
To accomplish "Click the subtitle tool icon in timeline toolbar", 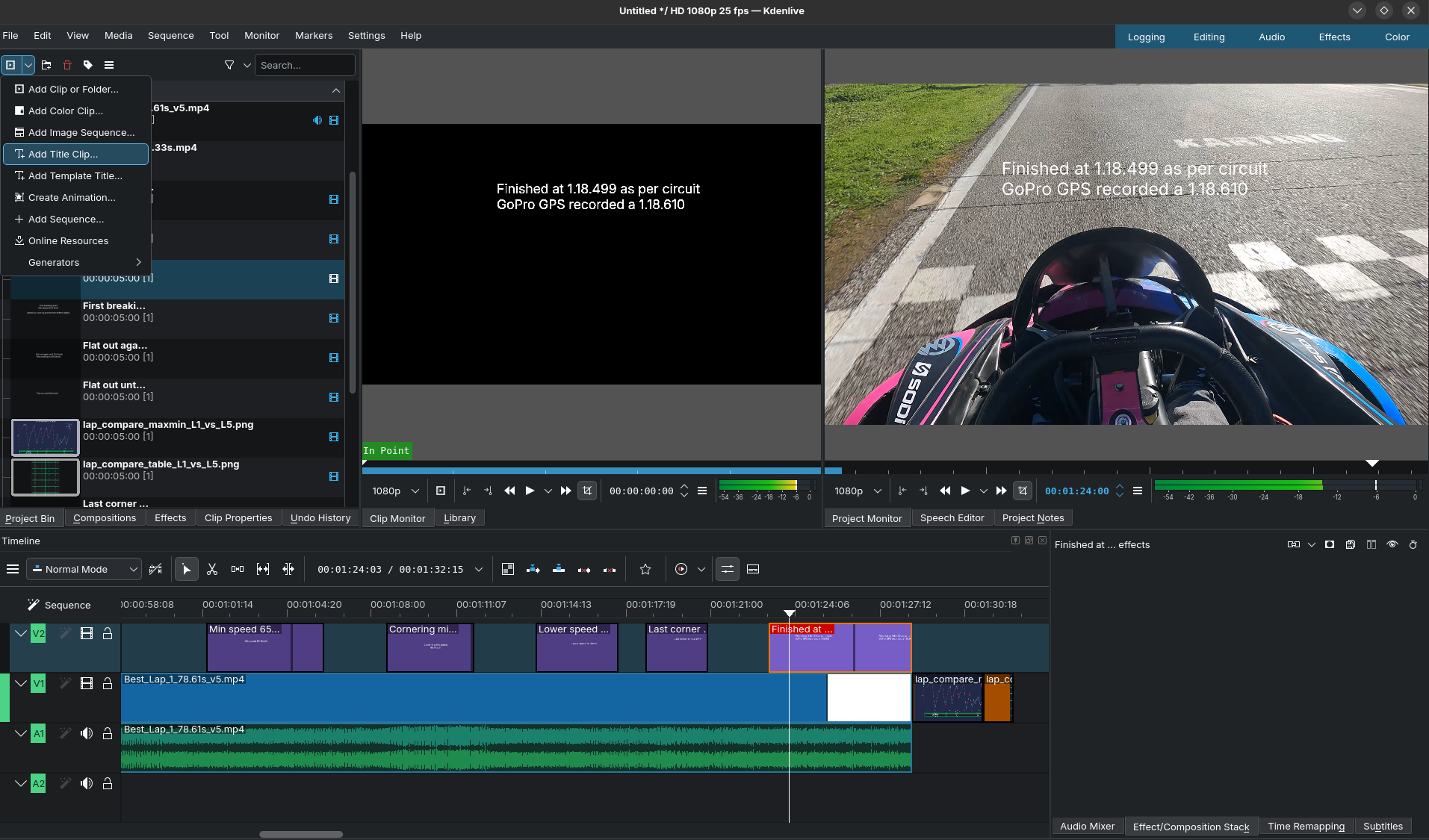I will coord(753,570).
